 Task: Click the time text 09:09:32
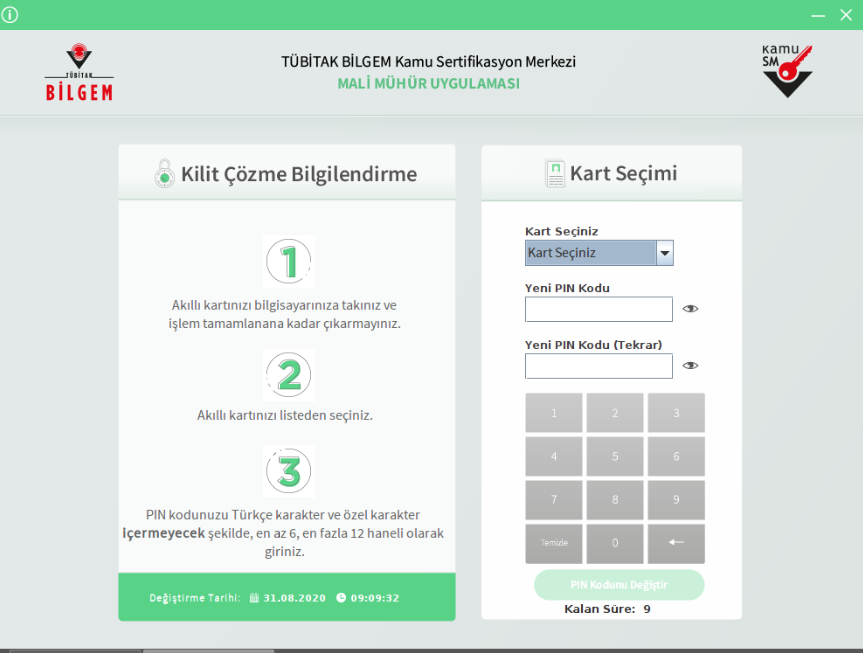pos(375,598)
